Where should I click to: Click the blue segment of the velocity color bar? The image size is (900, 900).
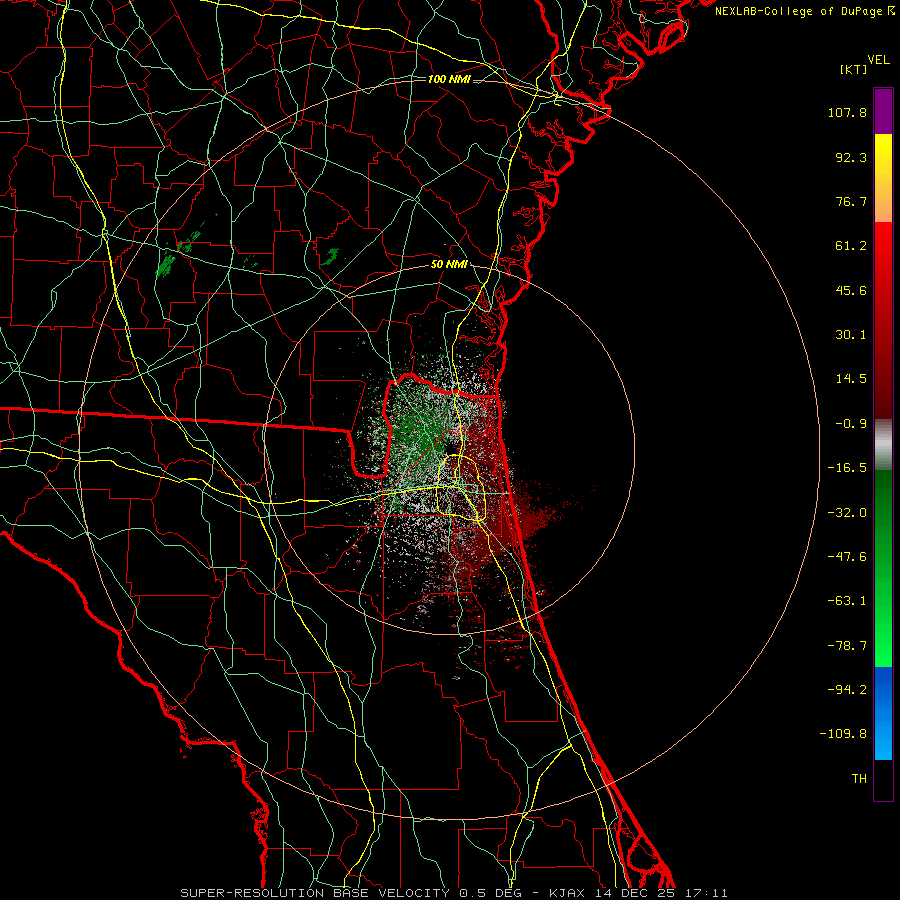click(883, 713)
